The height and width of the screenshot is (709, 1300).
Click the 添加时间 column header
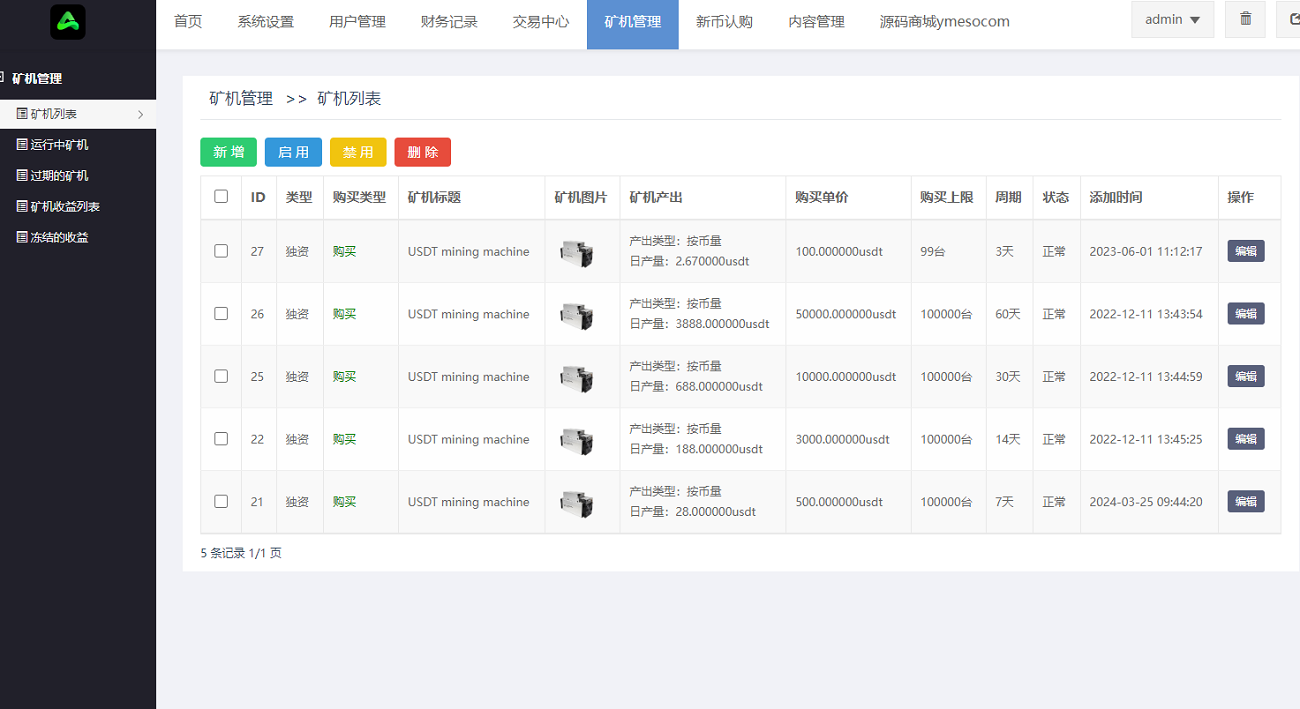point(1116,198)
